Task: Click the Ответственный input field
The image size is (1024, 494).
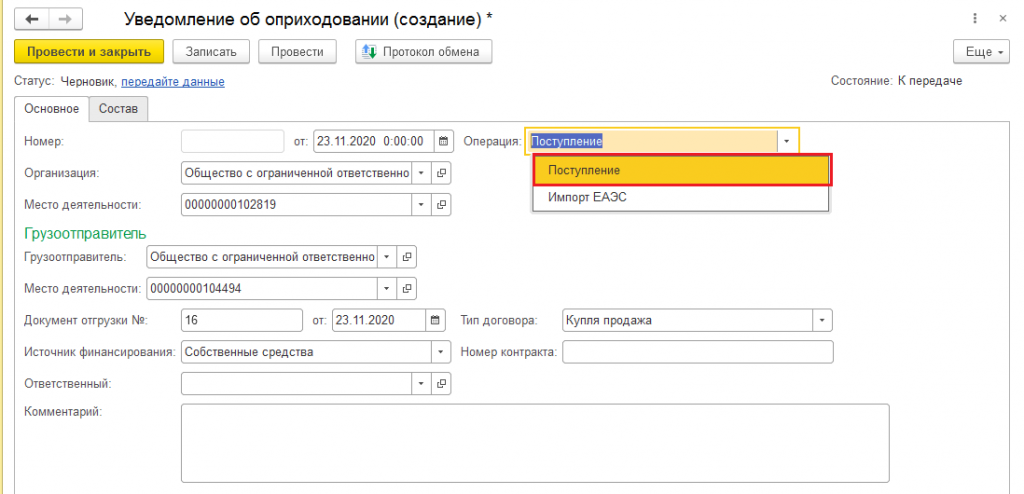Action: point(296,384)
